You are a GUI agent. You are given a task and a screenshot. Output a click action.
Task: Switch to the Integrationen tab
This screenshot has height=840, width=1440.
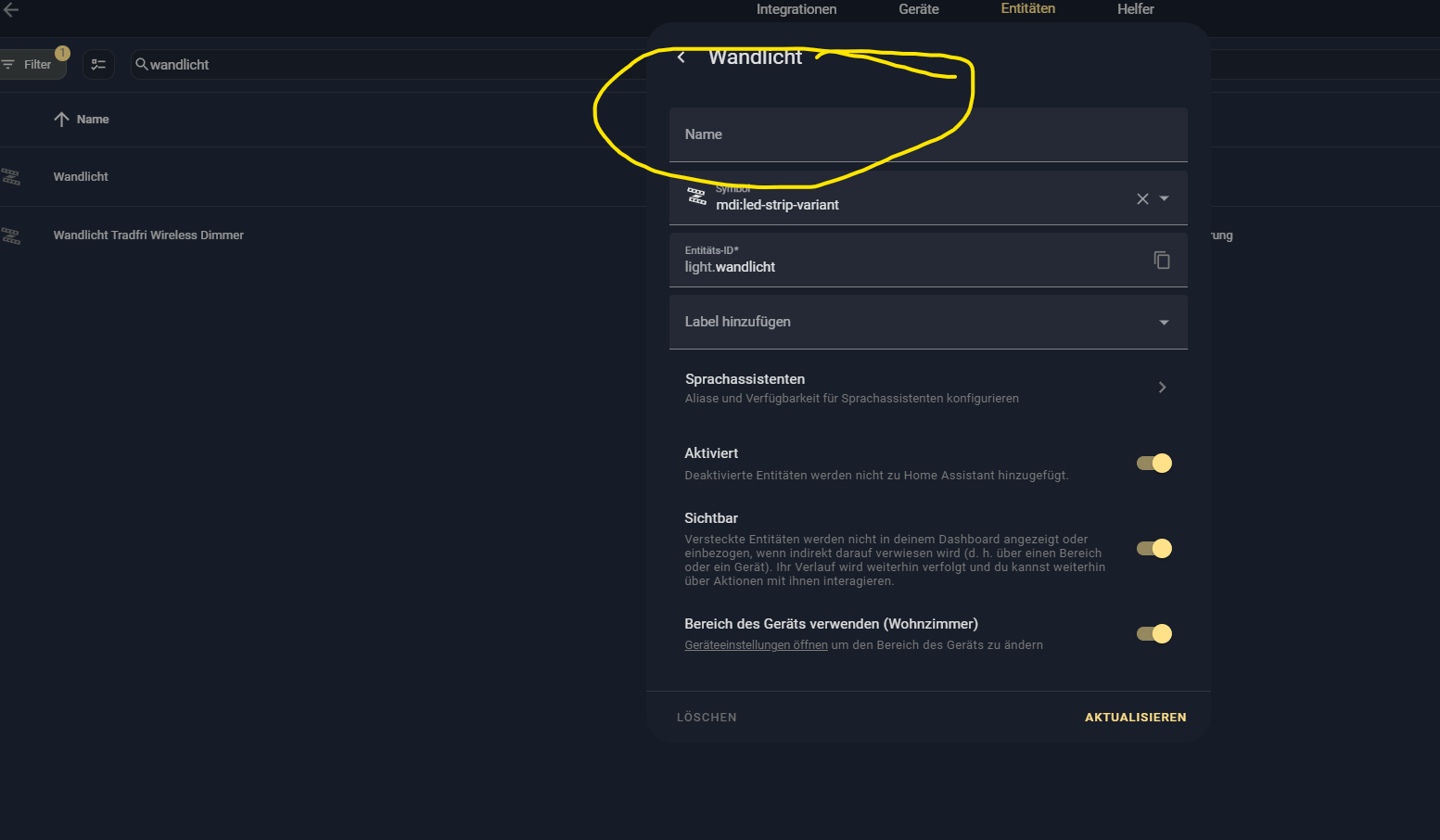pyautogui.click(x=796, y=9)
